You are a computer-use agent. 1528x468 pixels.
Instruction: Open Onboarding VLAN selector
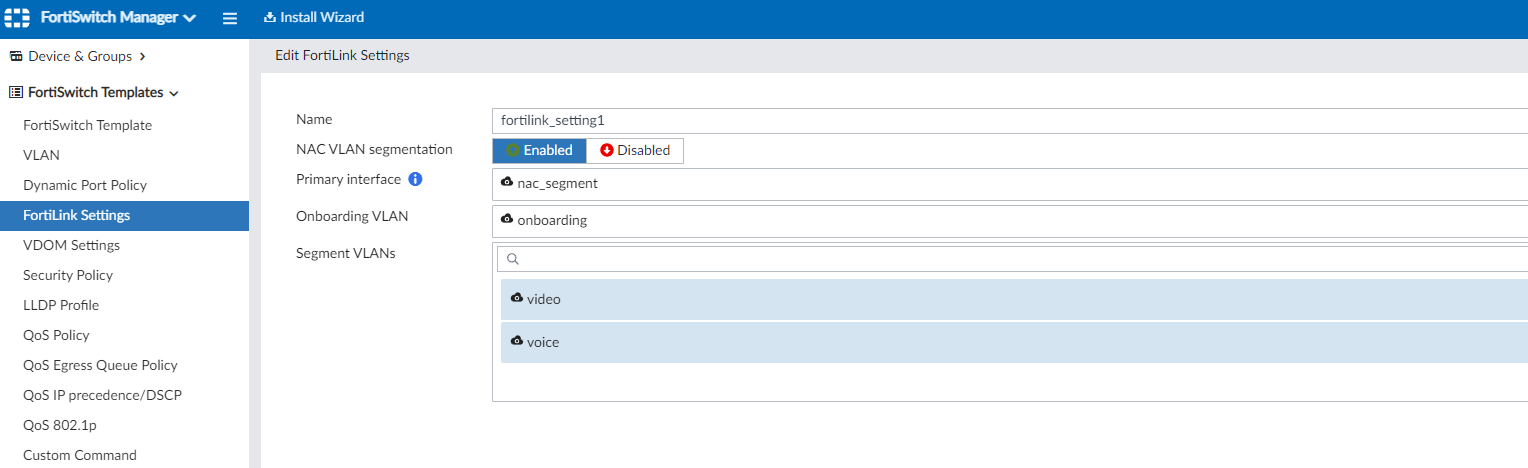pos(1010,221)
